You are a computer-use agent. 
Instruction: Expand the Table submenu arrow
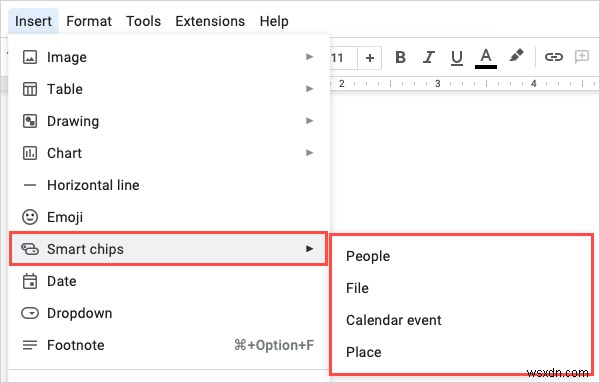310,89
